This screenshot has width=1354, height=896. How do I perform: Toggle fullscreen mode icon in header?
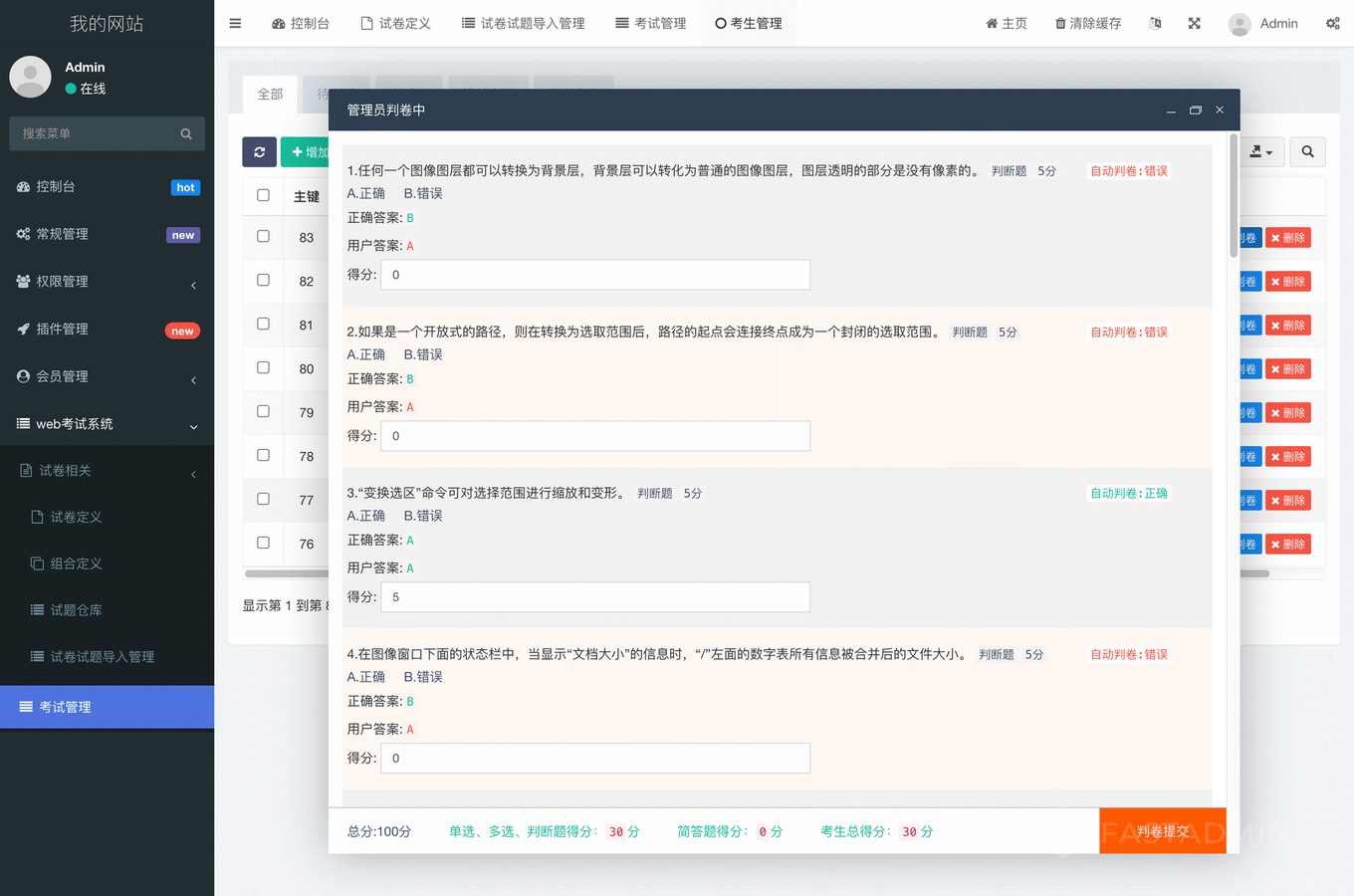(x=1194, y=23)
